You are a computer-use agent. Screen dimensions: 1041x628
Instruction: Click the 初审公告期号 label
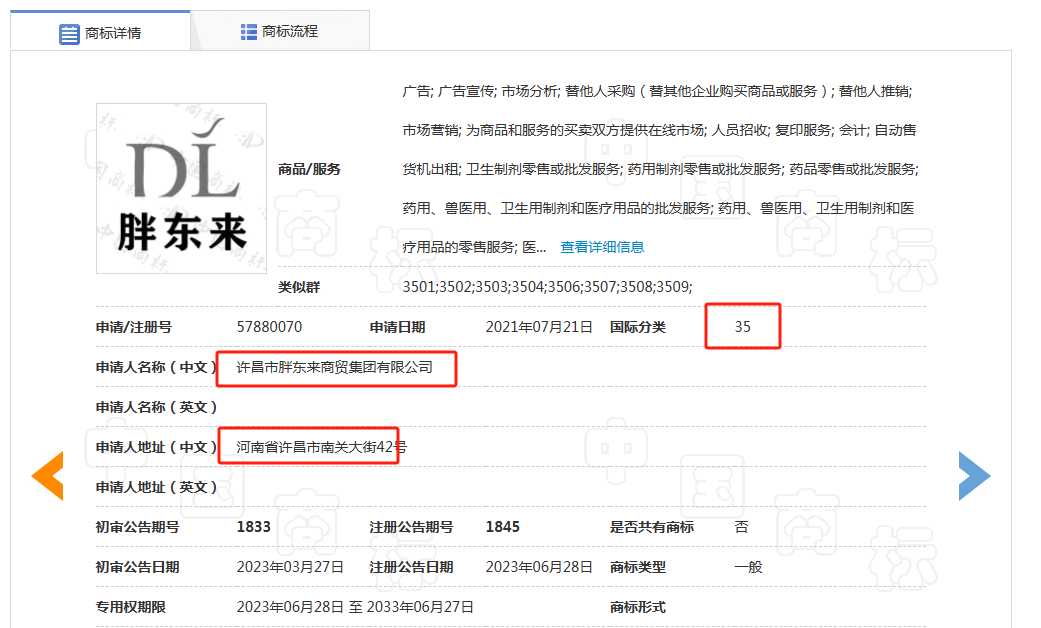pyautogui.click(x=137, y=527)
